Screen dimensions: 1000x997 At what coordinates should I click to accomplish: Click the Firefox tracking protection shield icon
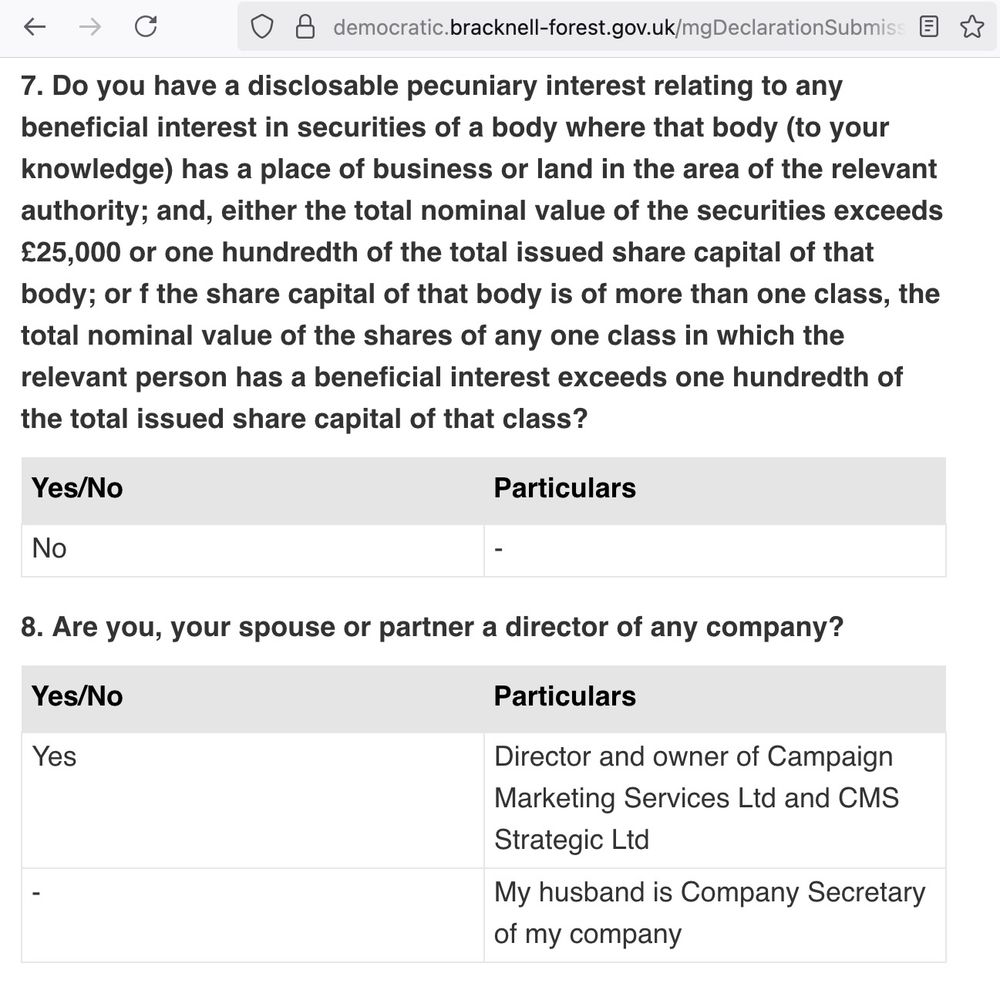(x=261, y=26)
